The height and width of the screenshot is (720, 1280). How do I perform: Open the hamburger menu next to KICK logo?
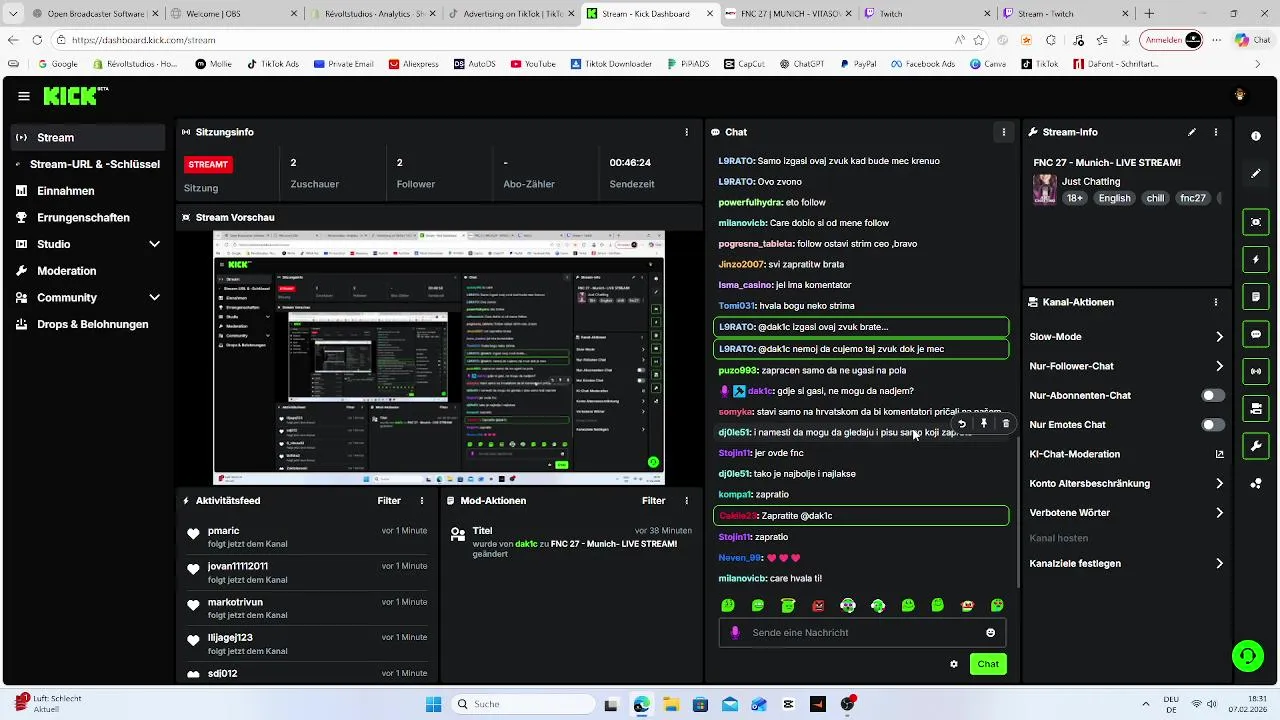(24, 96)
